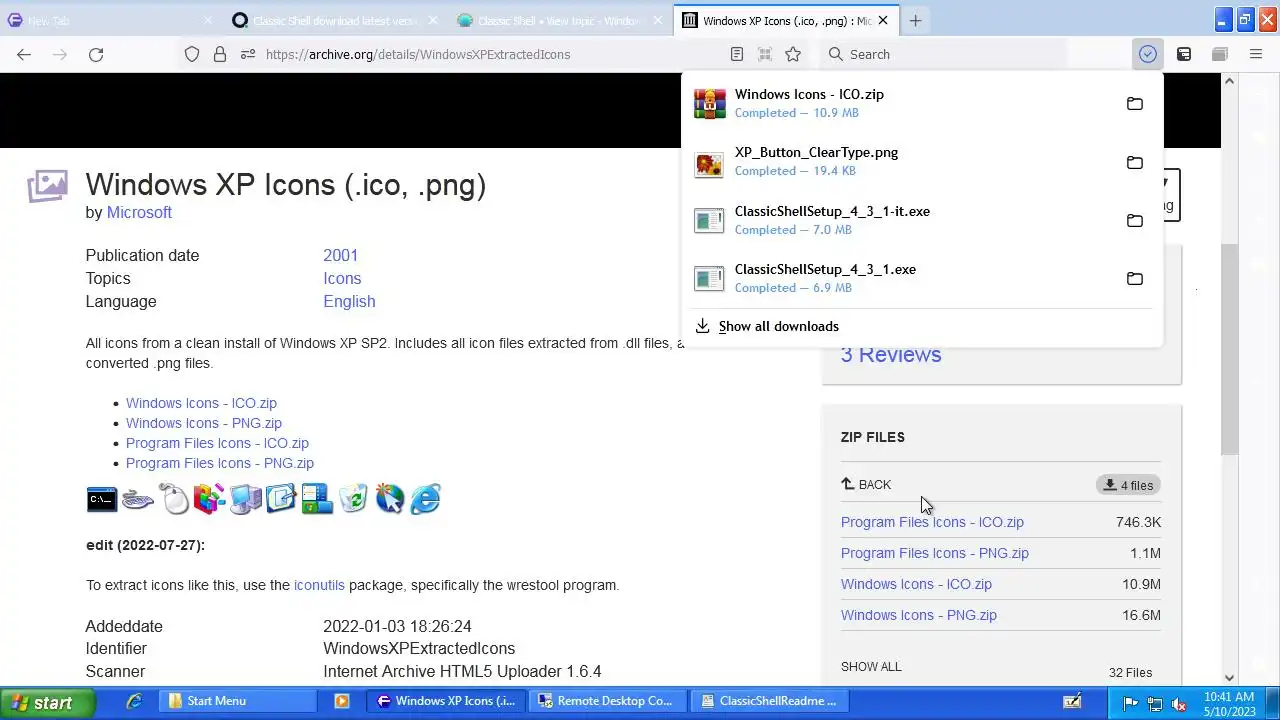Download Windows Icons - ICO.zip 10.9M in sidebar
Image resolution: width=1280 pixels, height=720 pixels.
click(916, 584)
